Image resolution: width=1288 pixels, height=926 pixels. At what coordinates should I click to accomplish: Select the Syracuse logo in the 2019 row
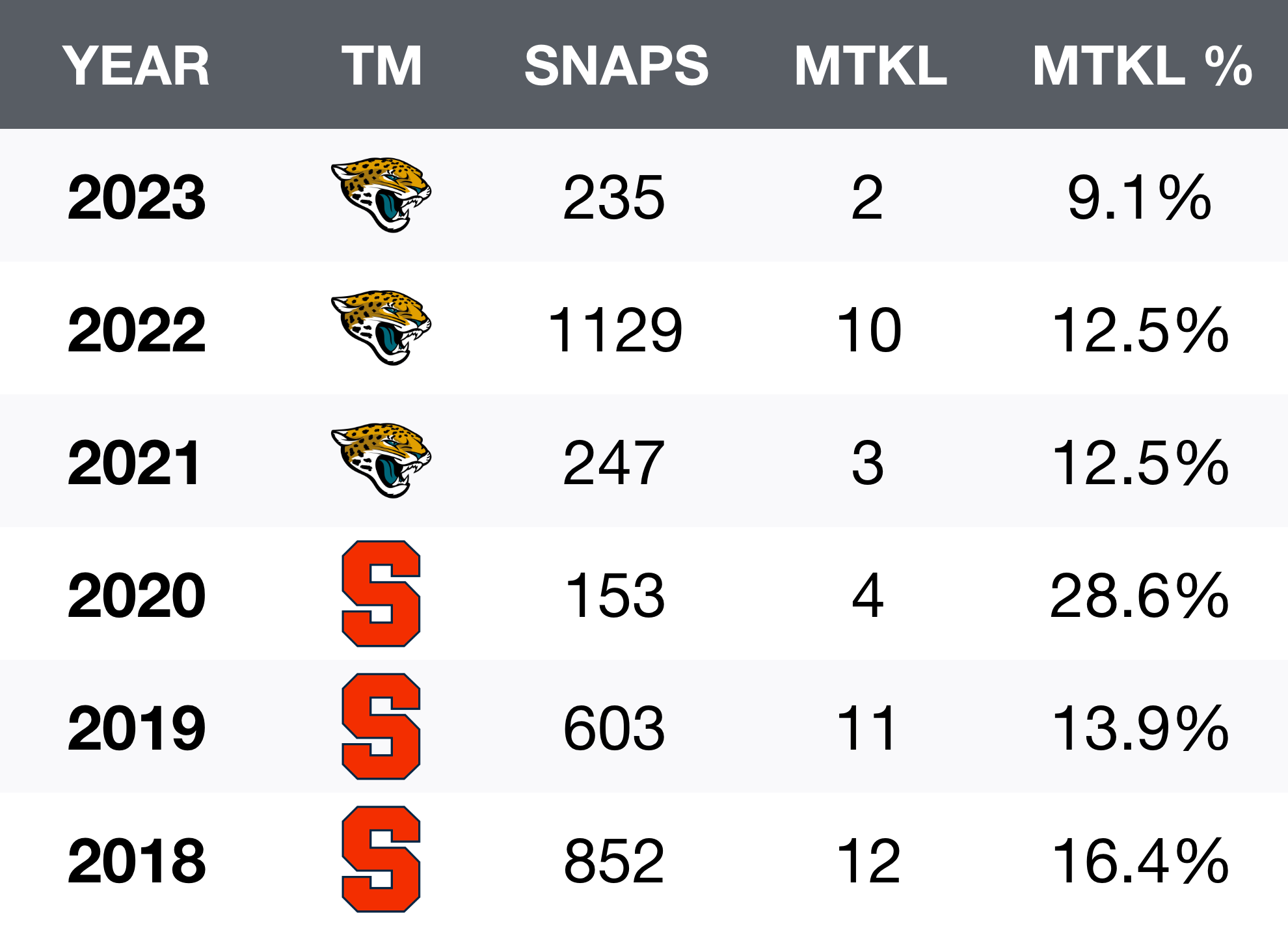click(381, 726)
